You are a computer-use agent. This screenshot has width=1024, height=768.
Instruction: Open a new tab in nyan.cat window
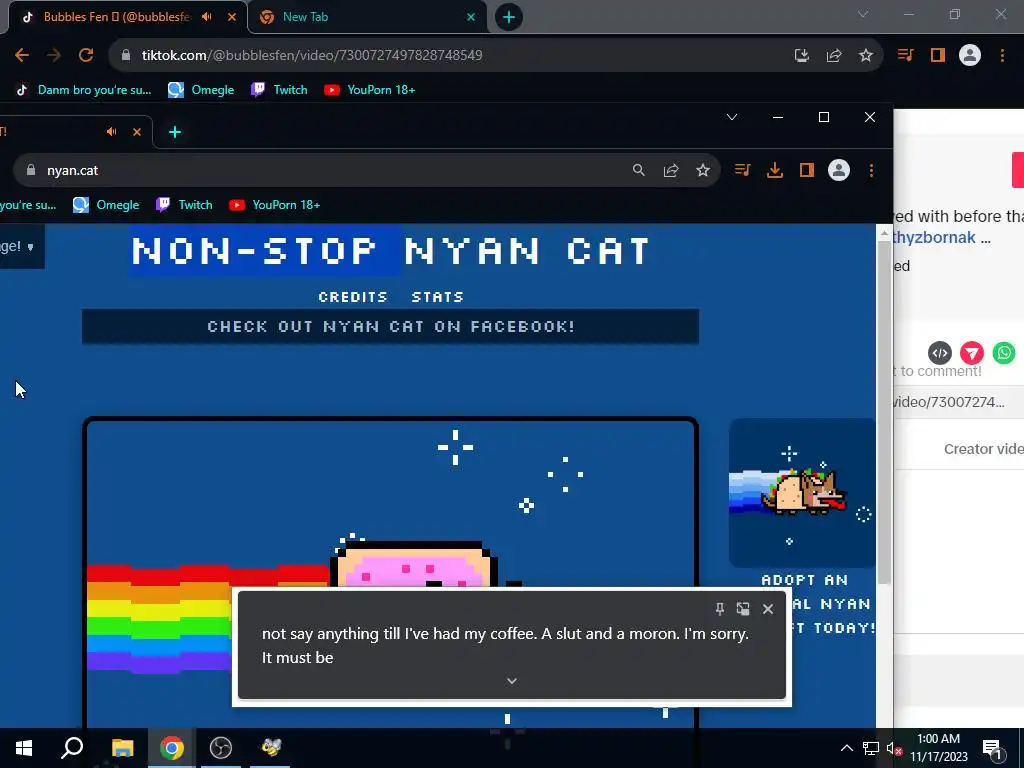[x=174, y=133]
